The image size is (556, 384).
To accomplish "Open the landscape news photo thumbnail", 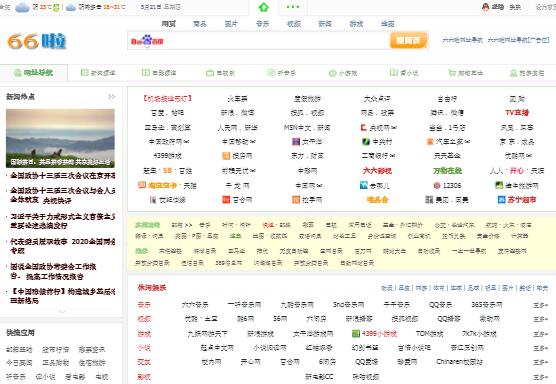I will click(60, 138).
